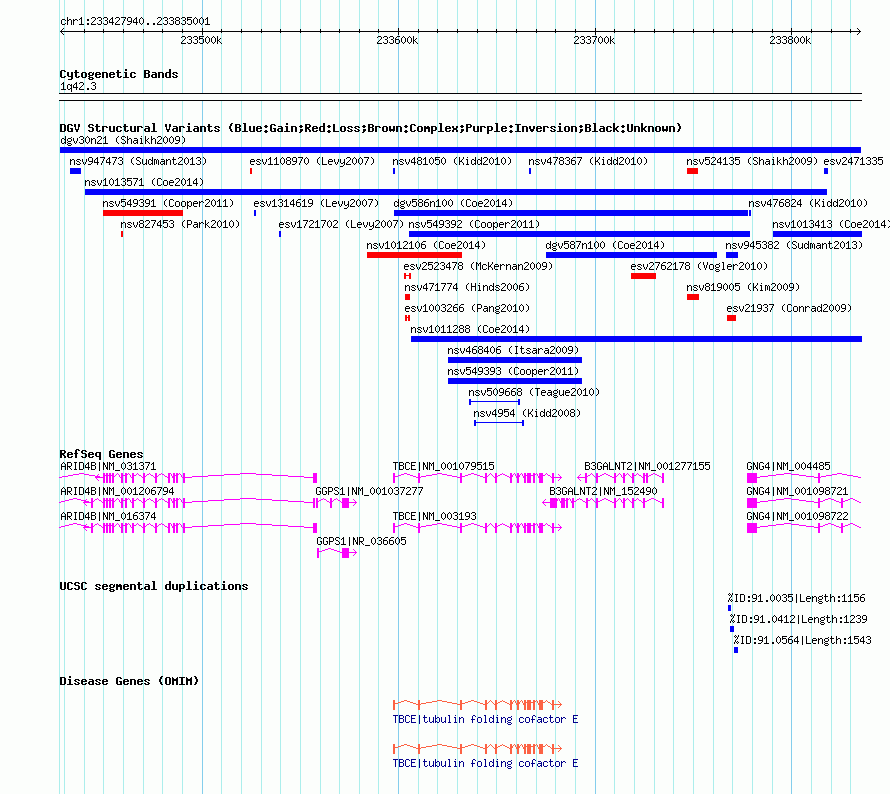Click the nsv819005 (Kim2009) label
This screenshot has width=890, height=794.
tap(743, 287)
